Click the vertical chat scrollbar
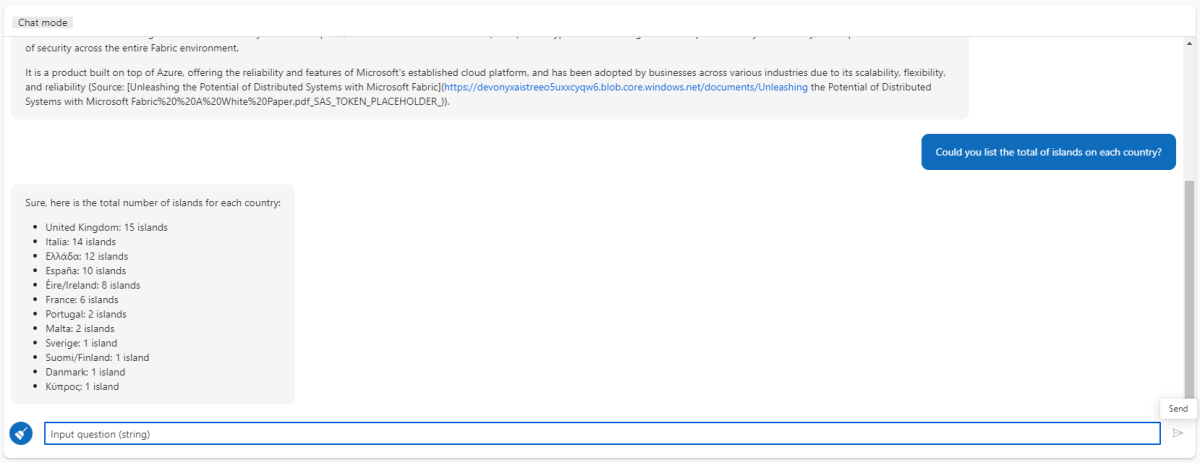This screenshot has height=463, width=1200. tap(1189, 288)
